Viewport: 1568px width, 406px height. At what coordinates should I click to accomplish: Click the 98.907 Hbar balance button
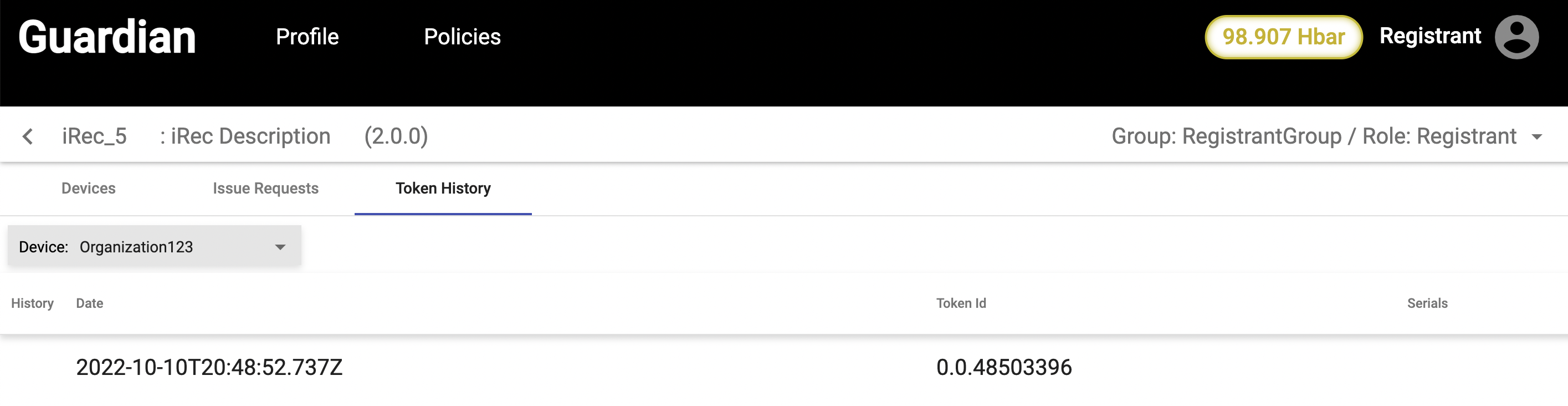[x=1283, y=37]
